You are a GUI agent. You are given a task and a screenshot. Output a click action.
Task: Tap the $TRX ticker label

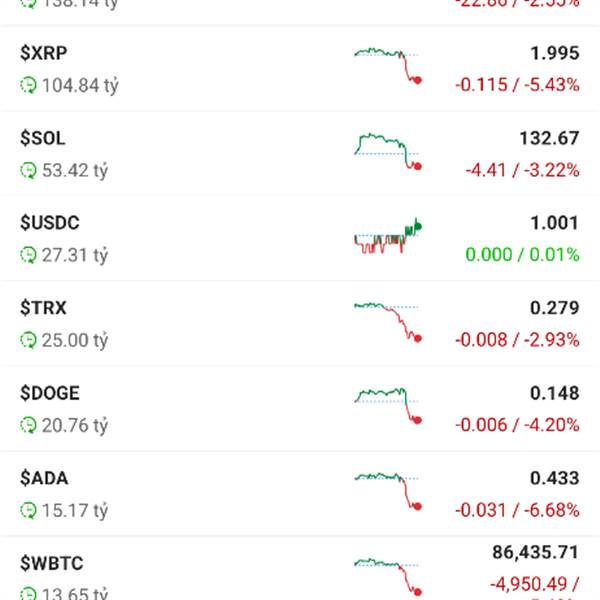coord(43,308)
